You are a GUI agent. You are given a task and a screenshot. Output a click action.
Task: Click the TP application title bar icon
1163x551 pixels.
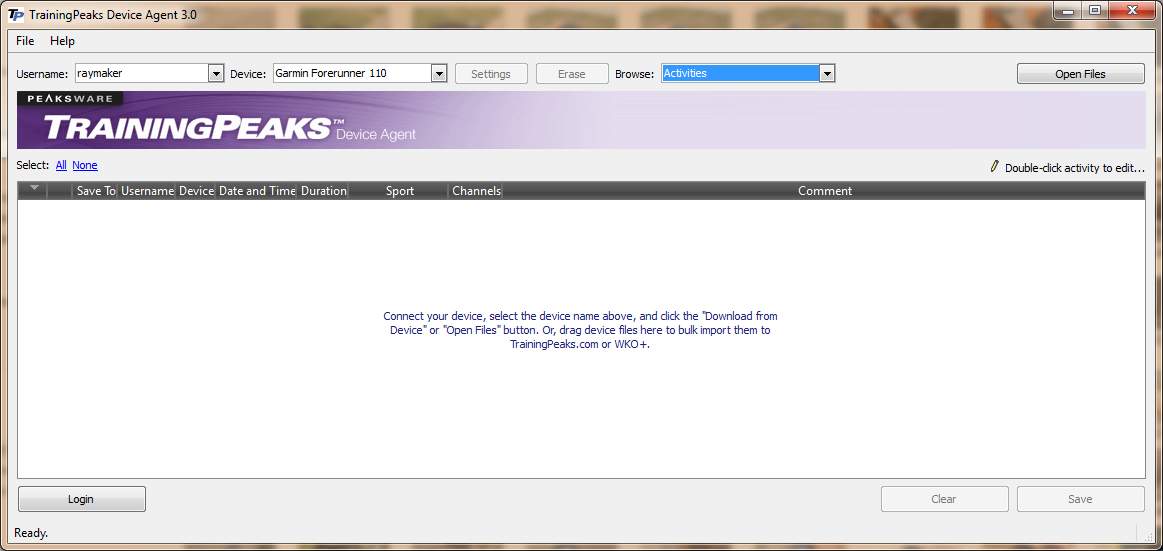pos(15,14)
